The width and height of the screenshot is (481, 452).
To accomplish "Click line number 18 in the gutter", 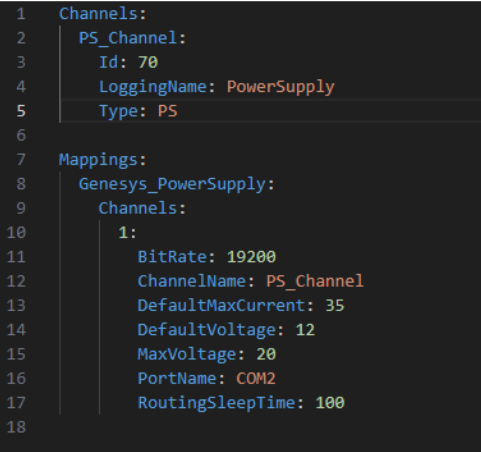I will coord(16,427).
